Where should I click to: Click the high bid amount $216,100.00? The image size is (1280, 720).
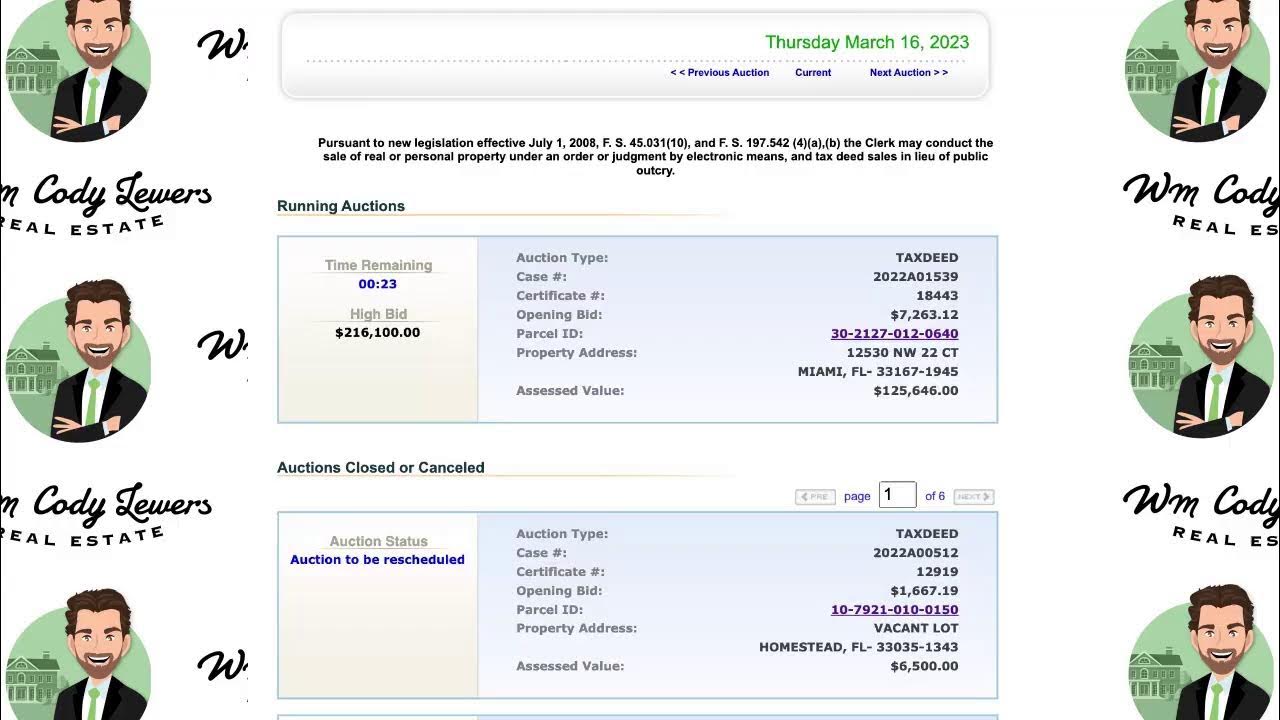coord(378,332)
